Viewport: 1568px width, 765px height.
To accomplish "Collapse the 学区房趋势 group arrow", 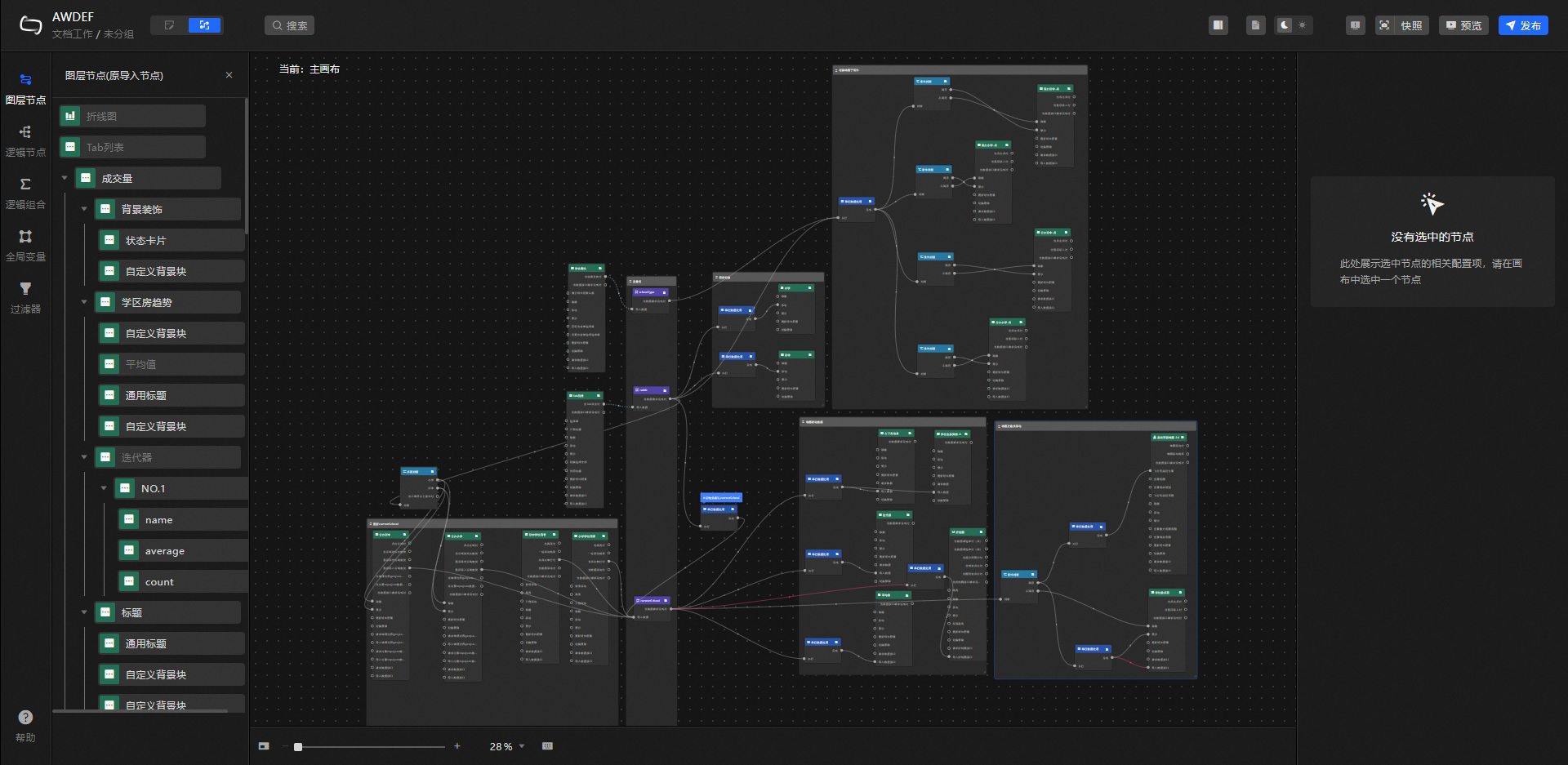I will [x=84, y=302].
